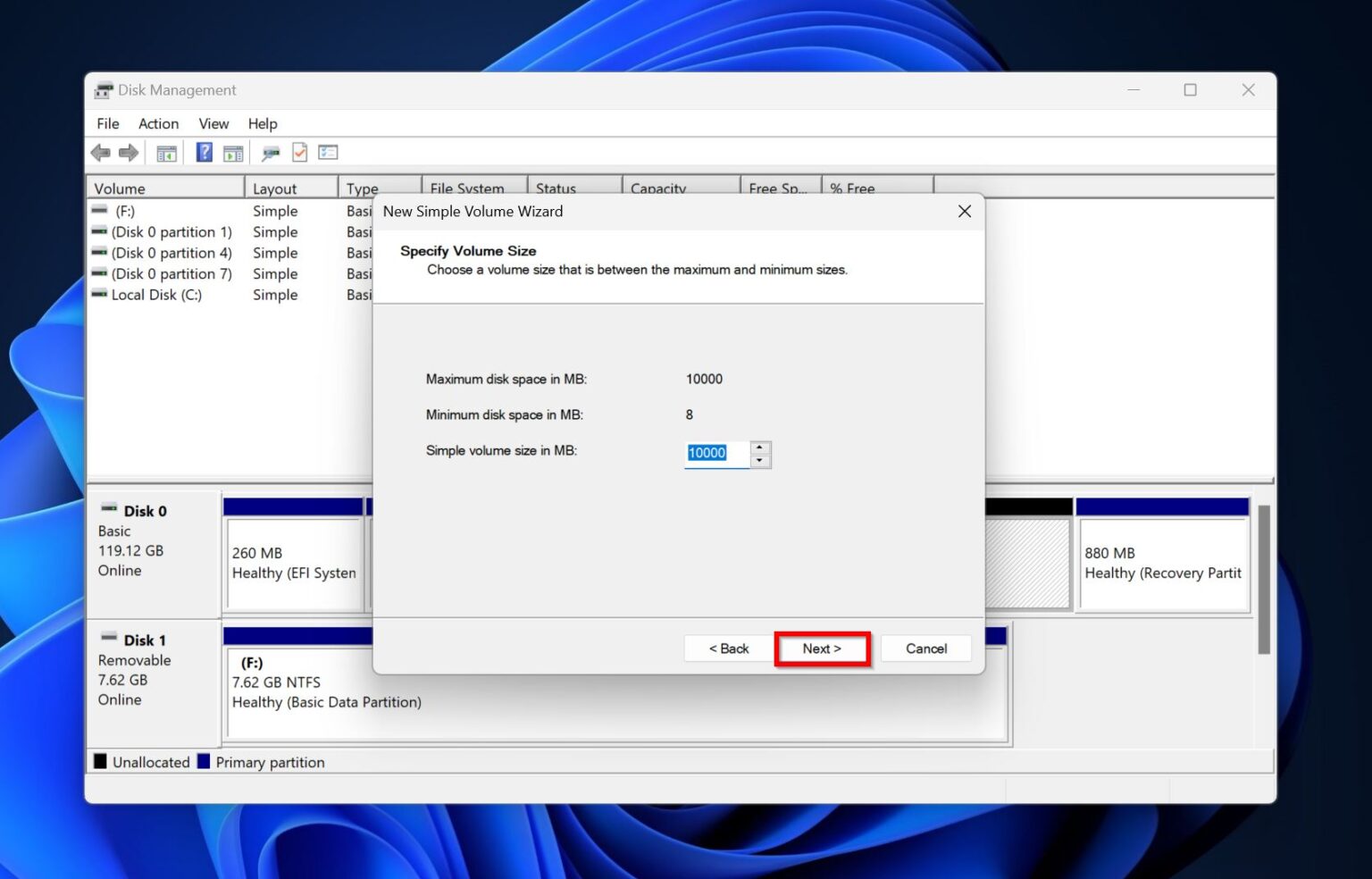Open the Action menu
1372x879 pixels.
158,123
